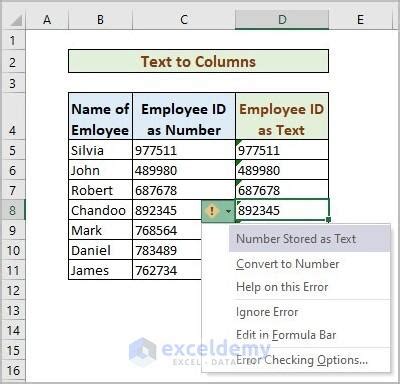Select column C header
400x384 pixels.
(184, 20)
